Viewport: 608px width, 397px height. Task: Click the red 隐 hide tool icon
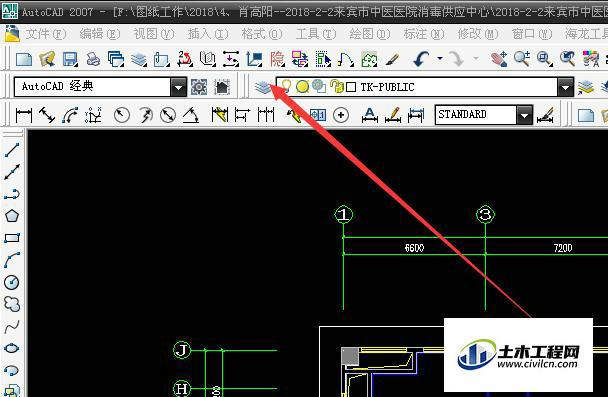277,59
